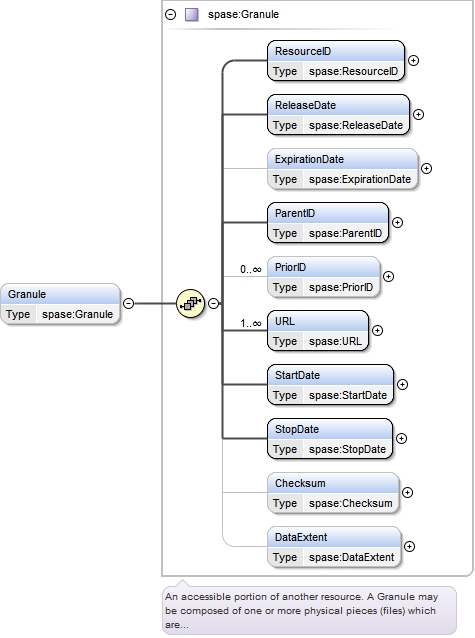Expand the ReleaseDate element
Screen dimensions: 475x638
[x=418, y=115]
